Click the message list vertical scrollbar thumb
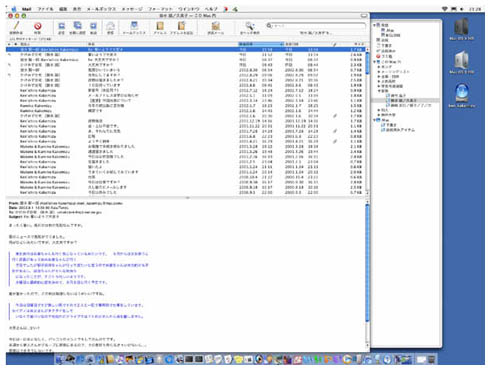 click(368, 63)
